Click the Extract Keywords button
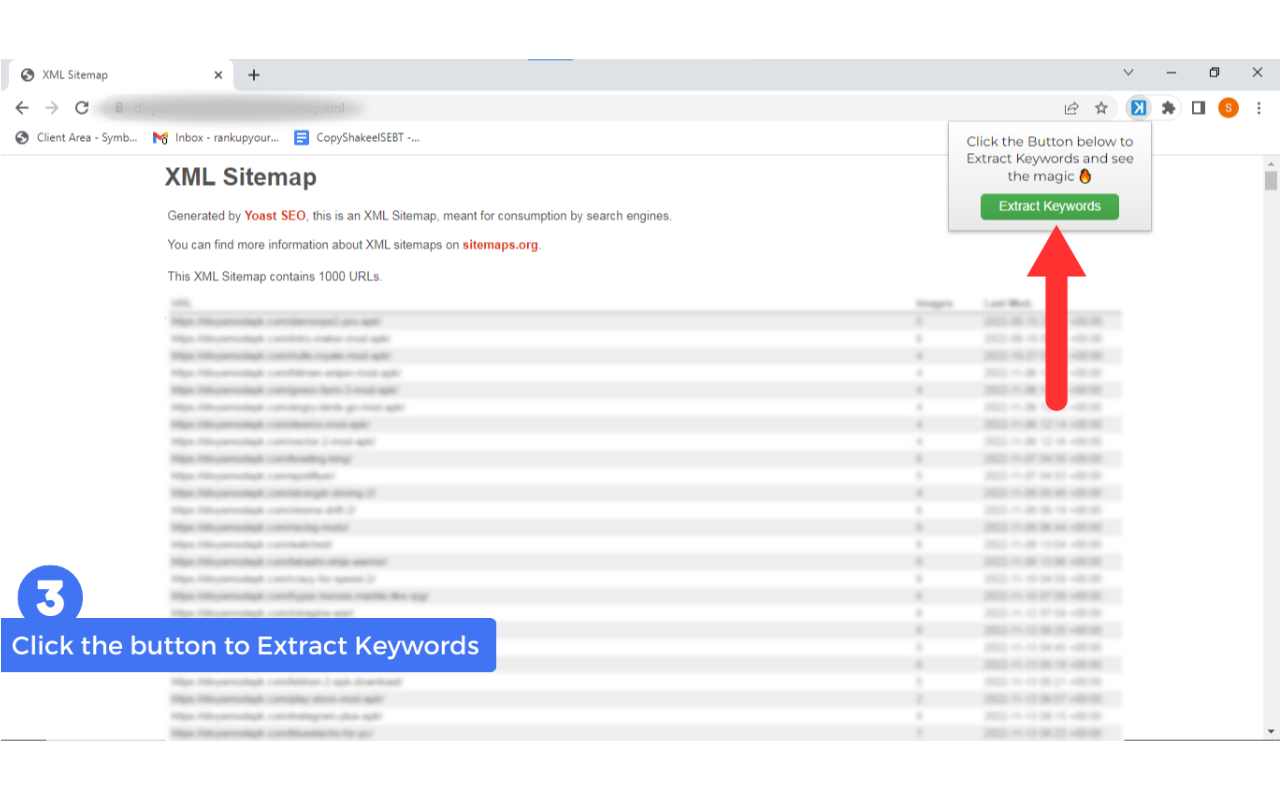The image size is (1280, 800). pyautogui.click(x=1049, y=206)
